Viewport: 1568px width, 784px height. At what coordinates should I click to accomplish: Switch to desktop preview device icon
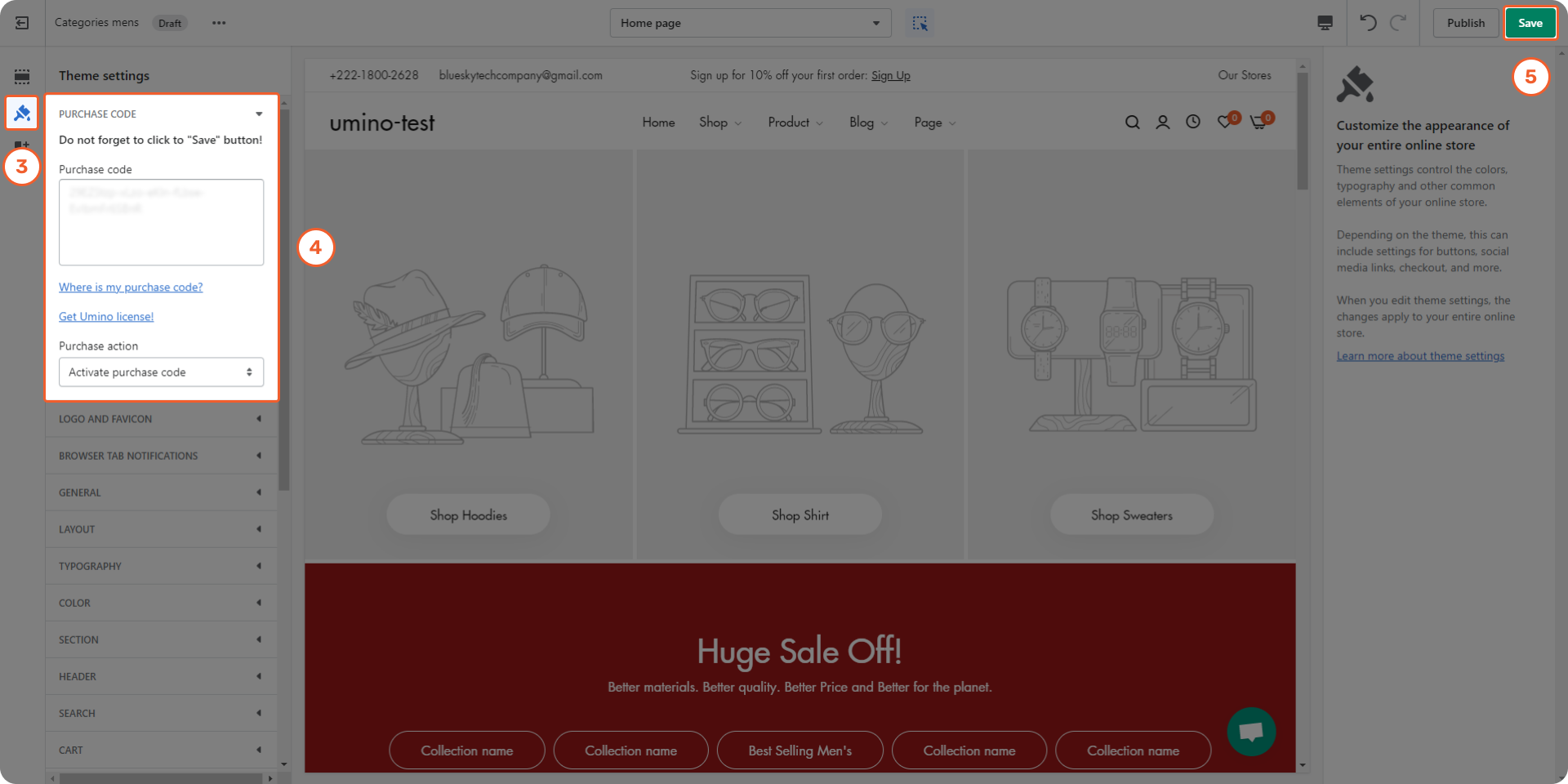click(1325, 23)
